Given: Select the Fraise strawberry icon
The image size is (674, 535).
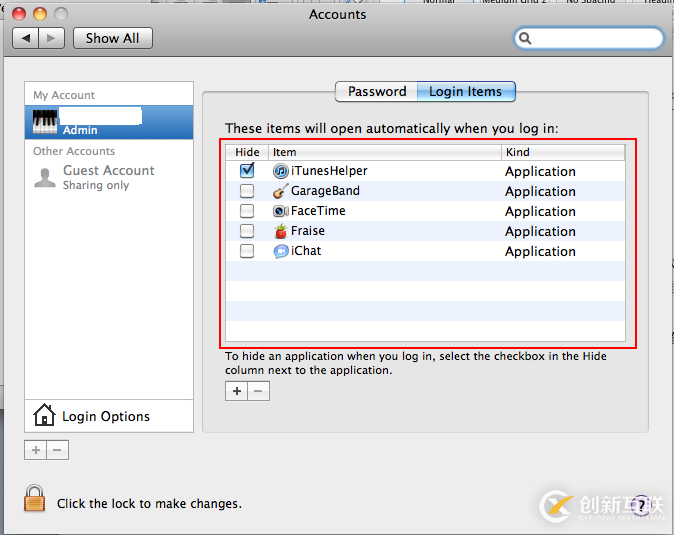Looking at the screenshot, I should [281, 231].
